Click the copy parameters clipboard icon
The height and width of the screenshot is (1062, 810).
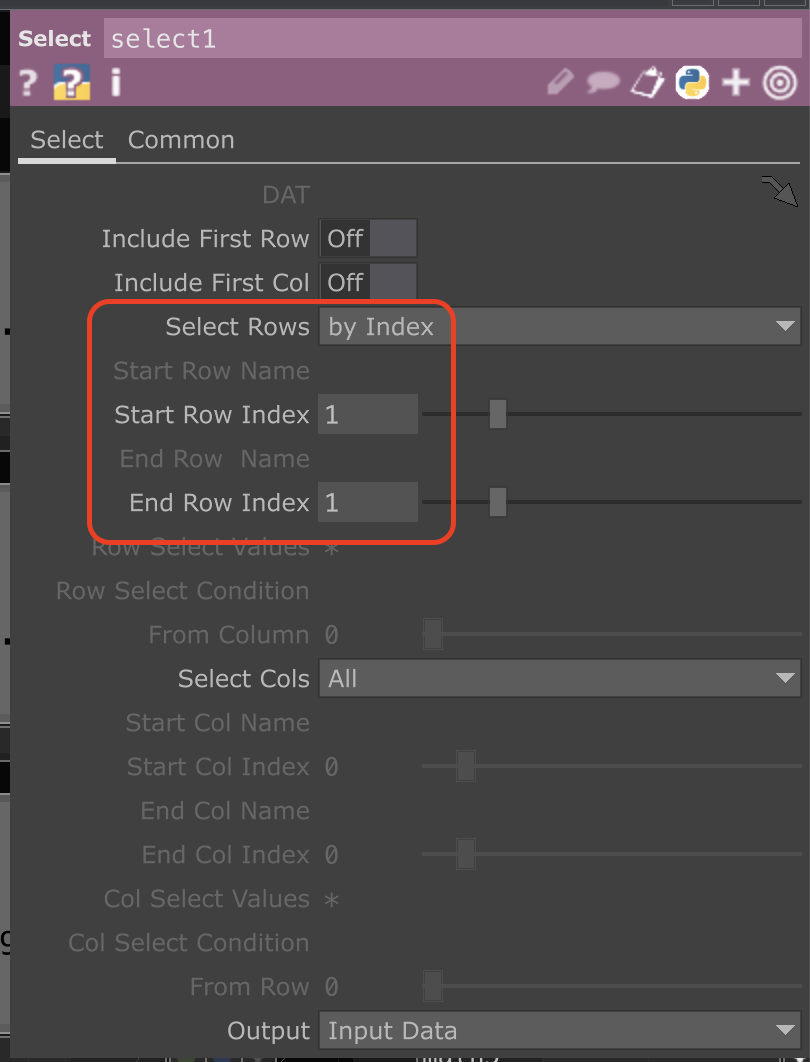point(647,83)
